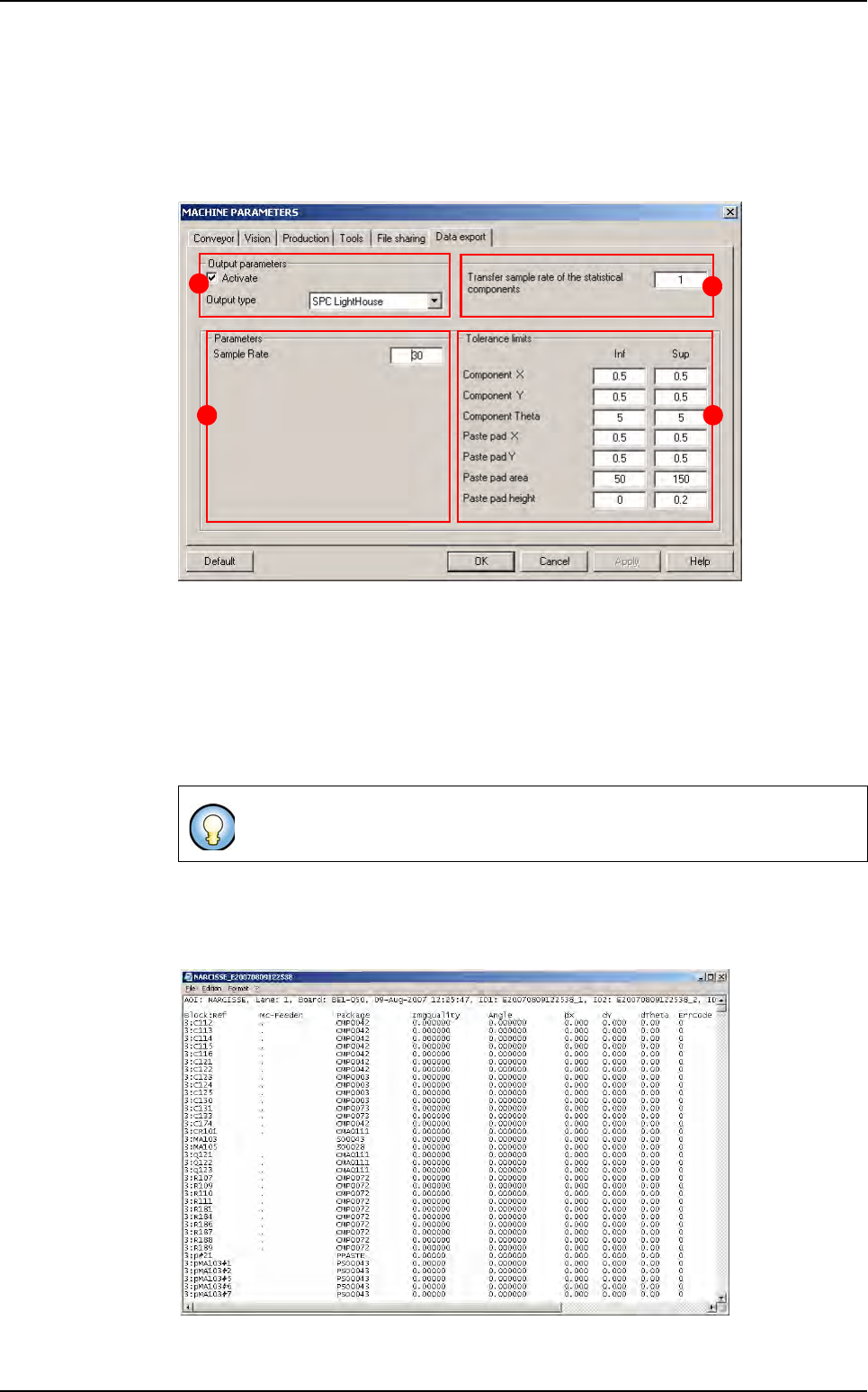This screenshot has height=1392, width=868.
Task: Switch to the Conveyor tab
Action: click(213, 238)
